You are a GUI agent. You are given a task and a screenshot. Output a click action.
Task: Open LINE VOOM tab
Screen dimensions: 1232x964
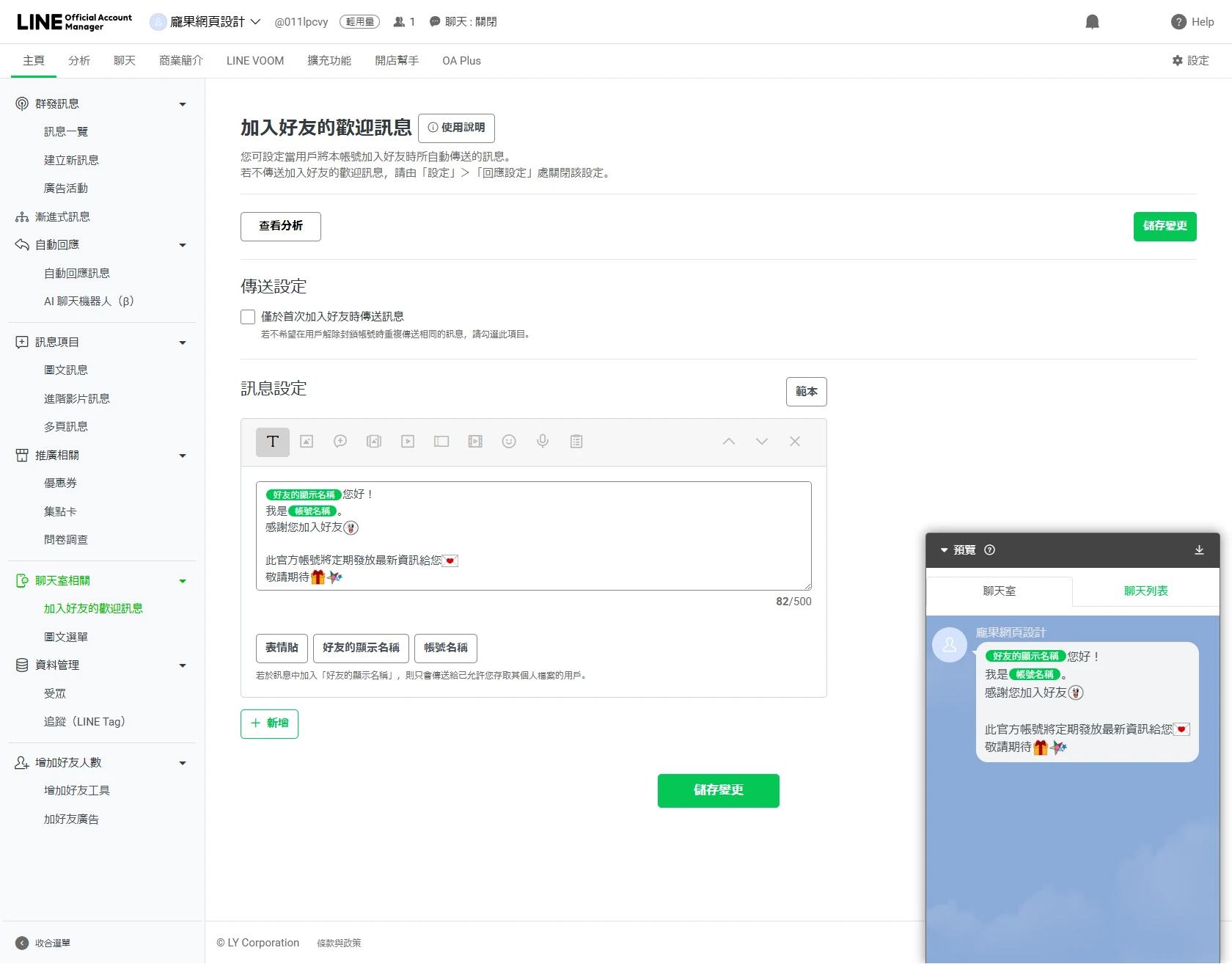click(255, 61)
